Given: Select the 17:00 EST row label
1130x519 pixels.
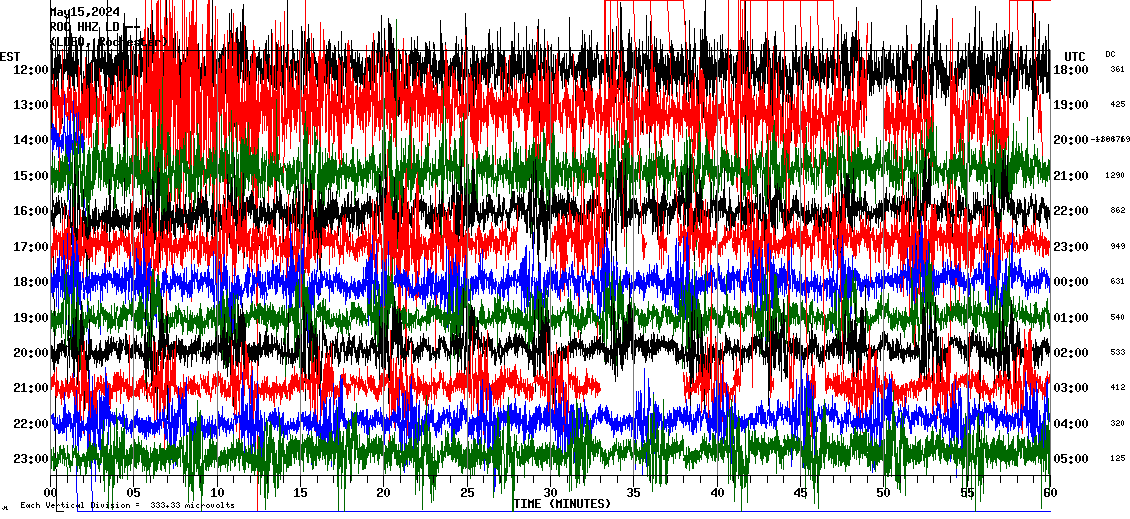Looking at the screenshot, I should coord(30,247).
